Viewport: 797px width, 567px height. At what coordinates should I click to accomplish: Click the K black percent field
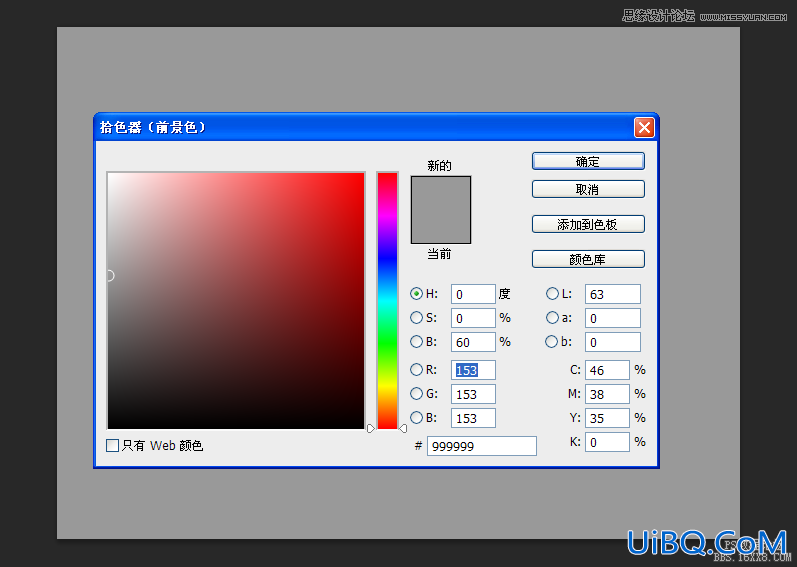tap(607, 442)
